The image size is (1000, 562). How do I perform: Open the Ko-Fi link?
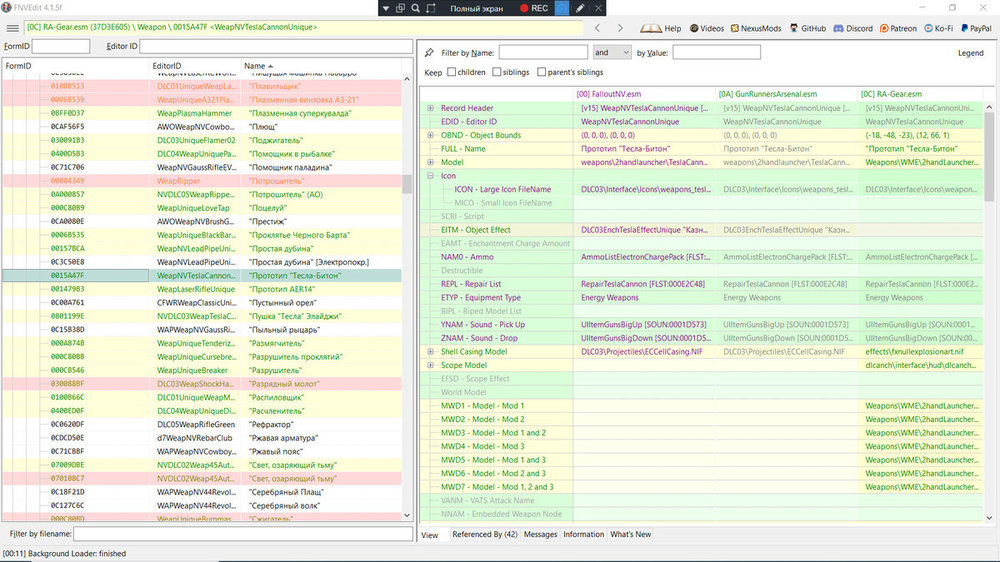pos(939,28)
